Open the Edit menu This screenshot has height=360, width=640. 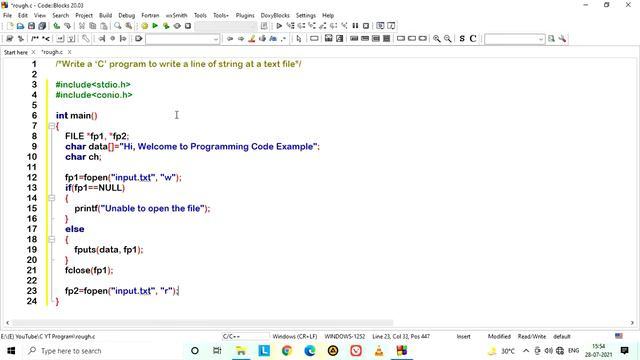(23, 16)
